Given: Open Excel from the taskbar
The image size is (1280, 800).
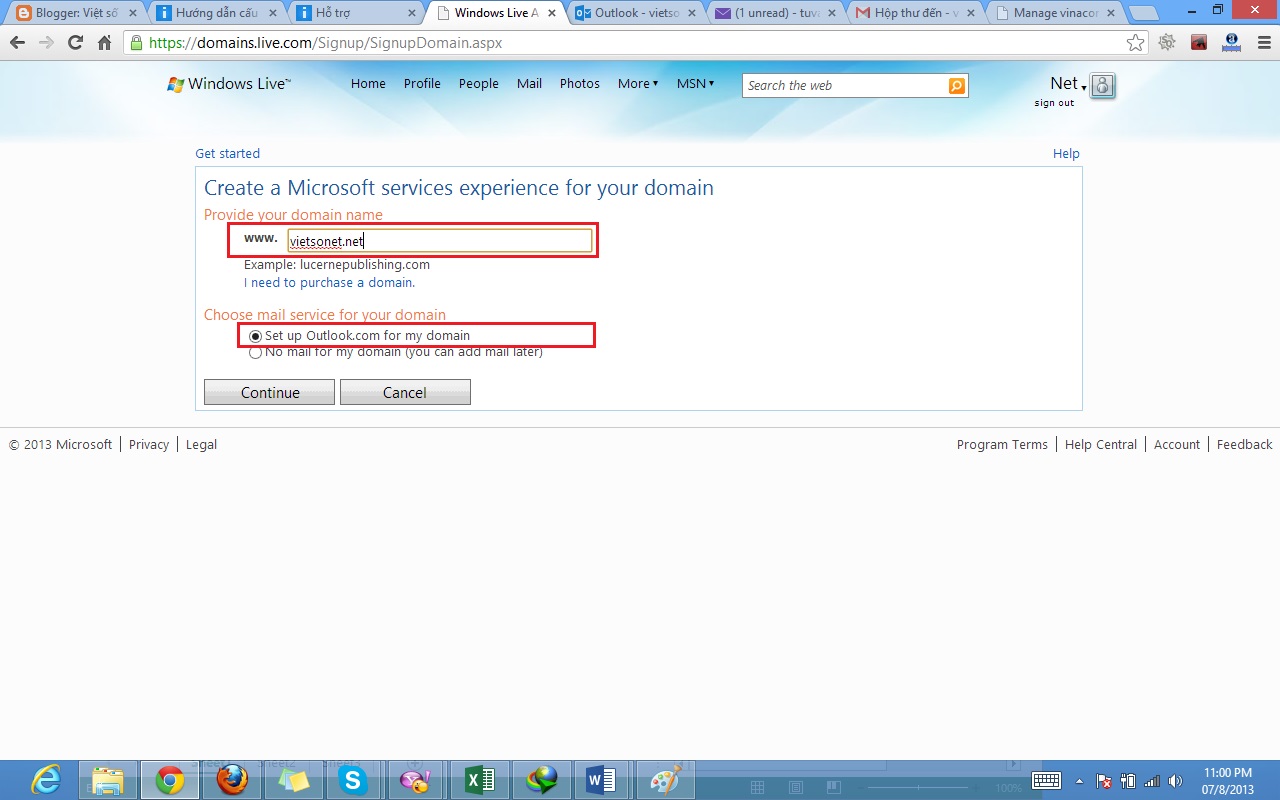Looking at the screenshot, I should pyautogui.click(x=480, y=780).
